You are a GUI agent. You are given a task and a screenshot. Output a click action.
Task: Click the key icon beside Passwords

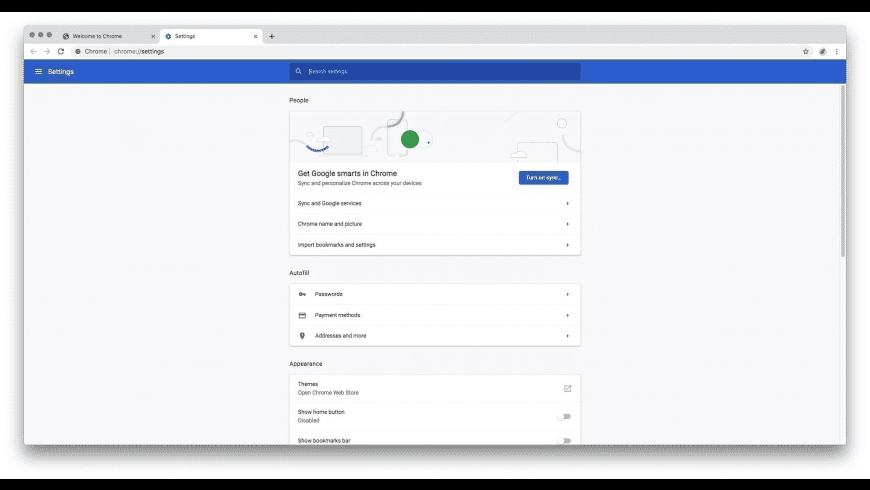tap(302, 294)
